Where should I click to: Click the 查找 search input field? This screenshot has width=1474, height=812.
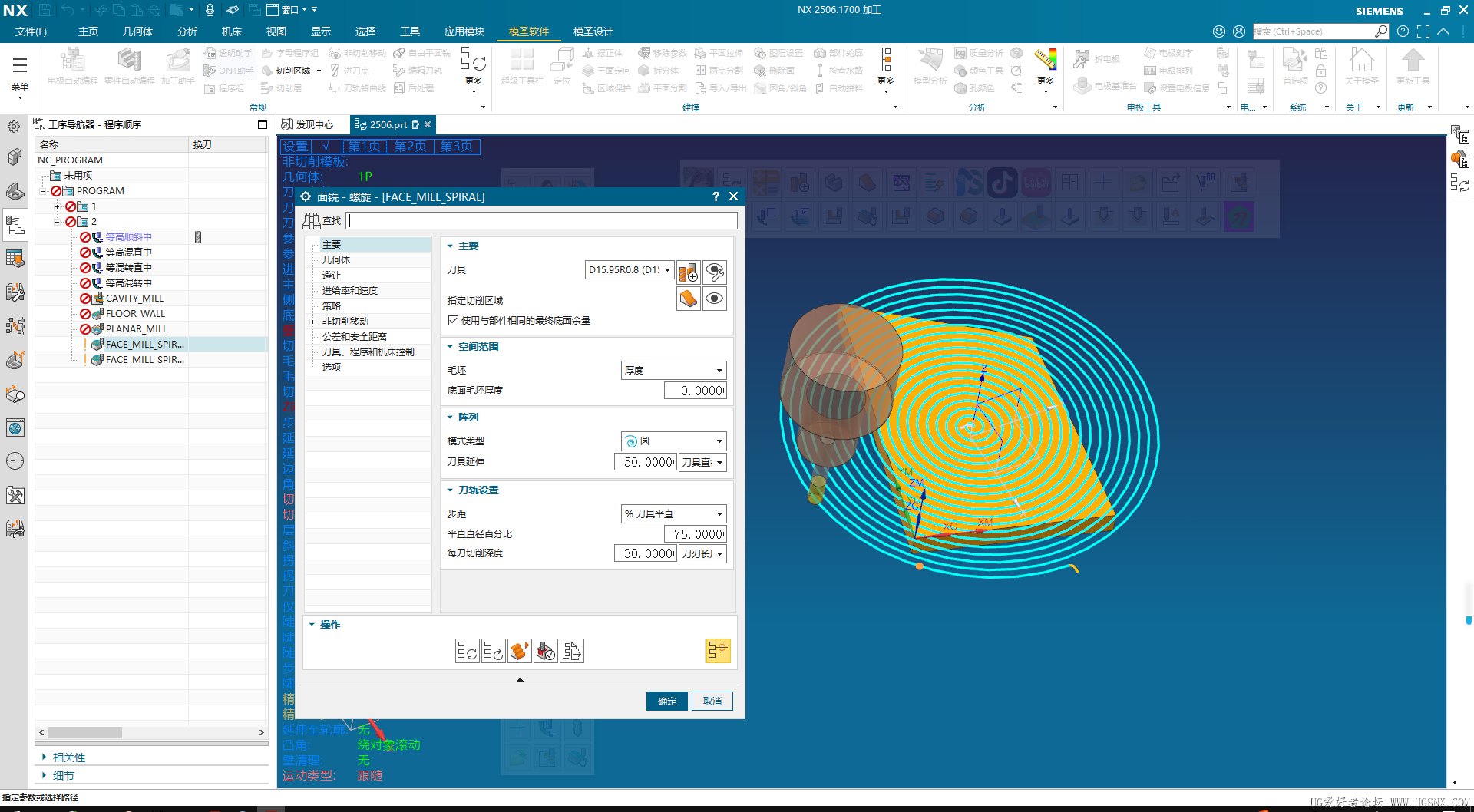(542, 221)
